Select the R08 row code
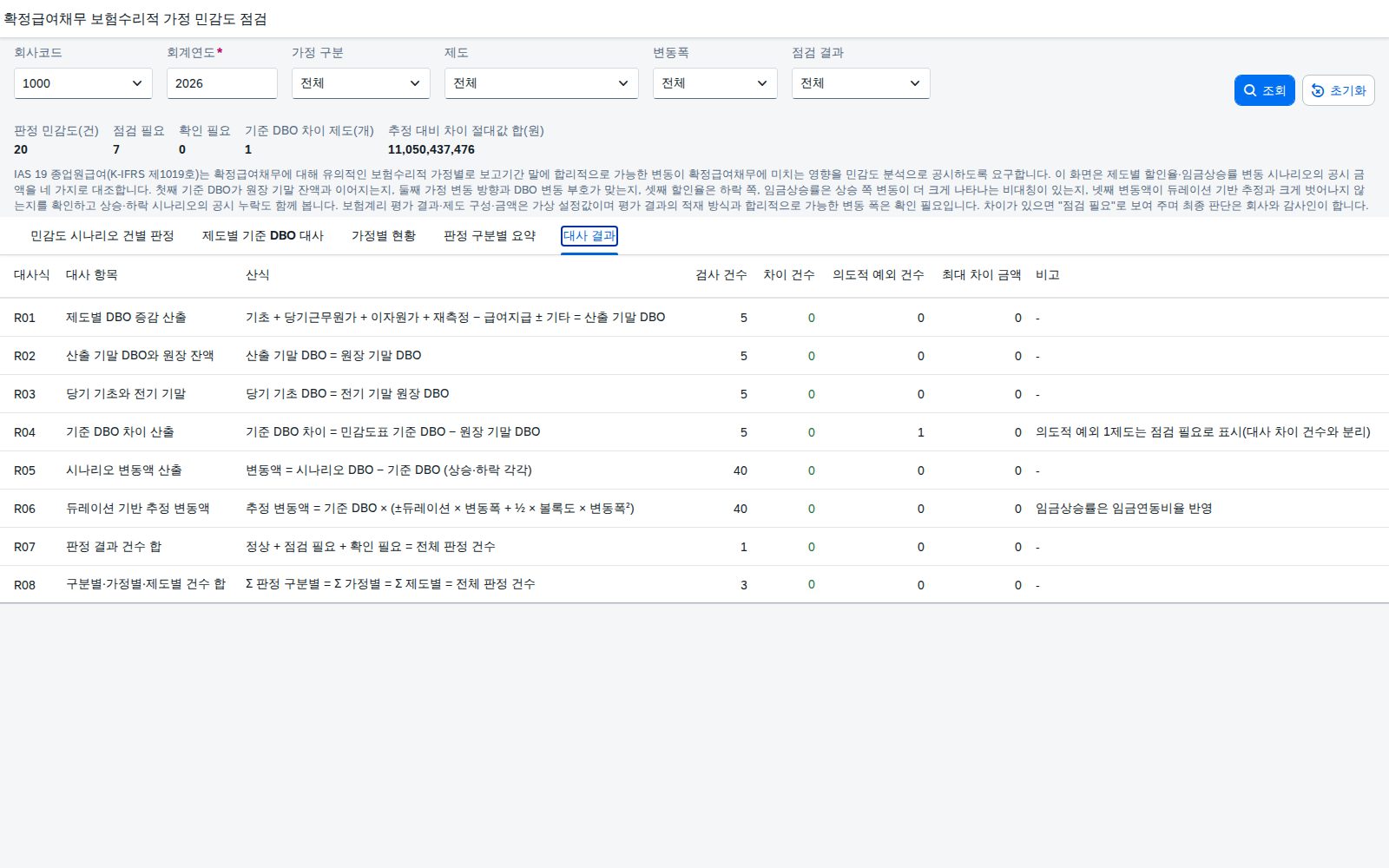This screenshot has height=868, width=1389. [x=25, y=585]
